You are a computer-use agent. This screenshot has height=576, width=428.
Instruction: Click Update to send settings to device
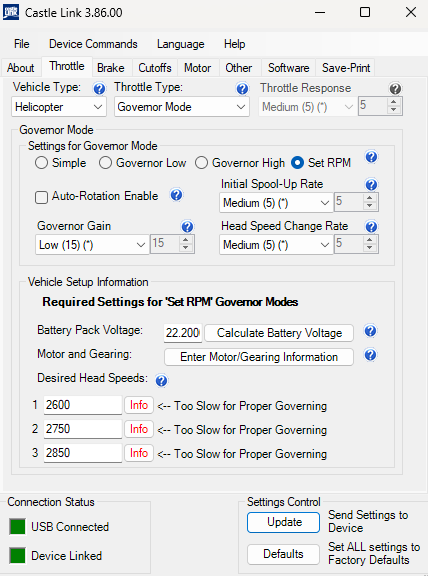(284, 522)
